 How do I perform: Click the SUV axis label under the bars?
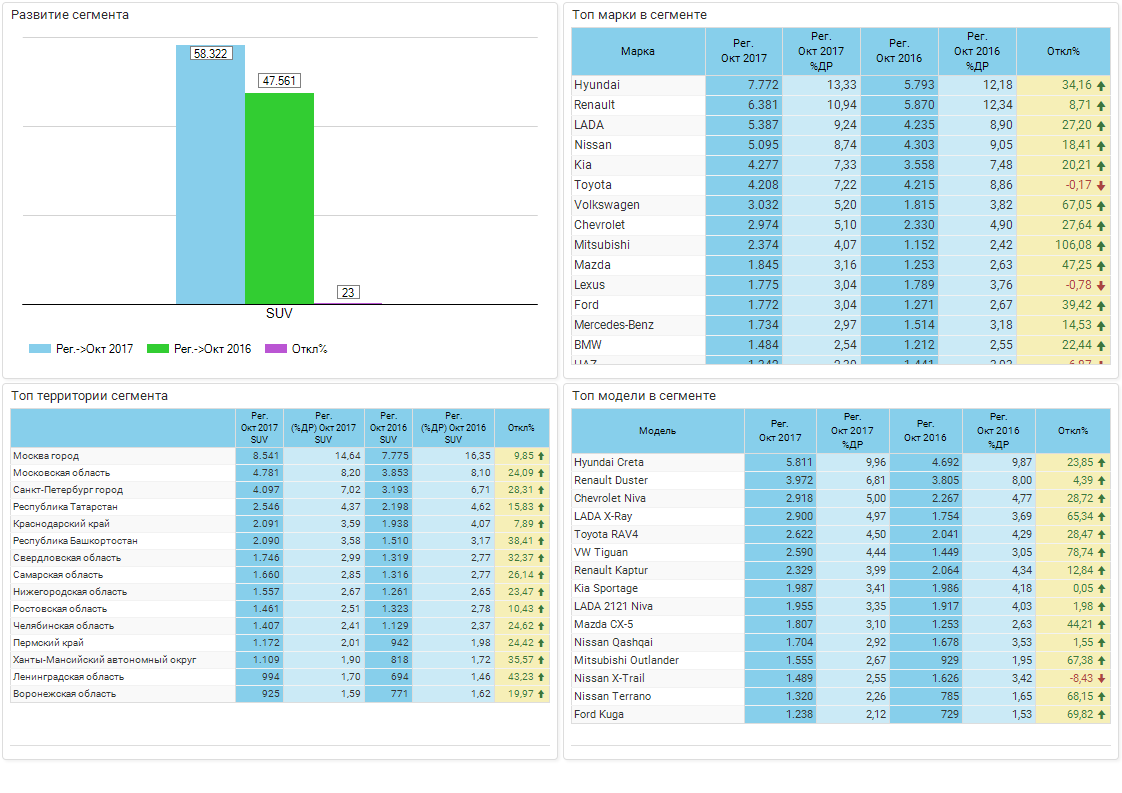coord(279,313)
